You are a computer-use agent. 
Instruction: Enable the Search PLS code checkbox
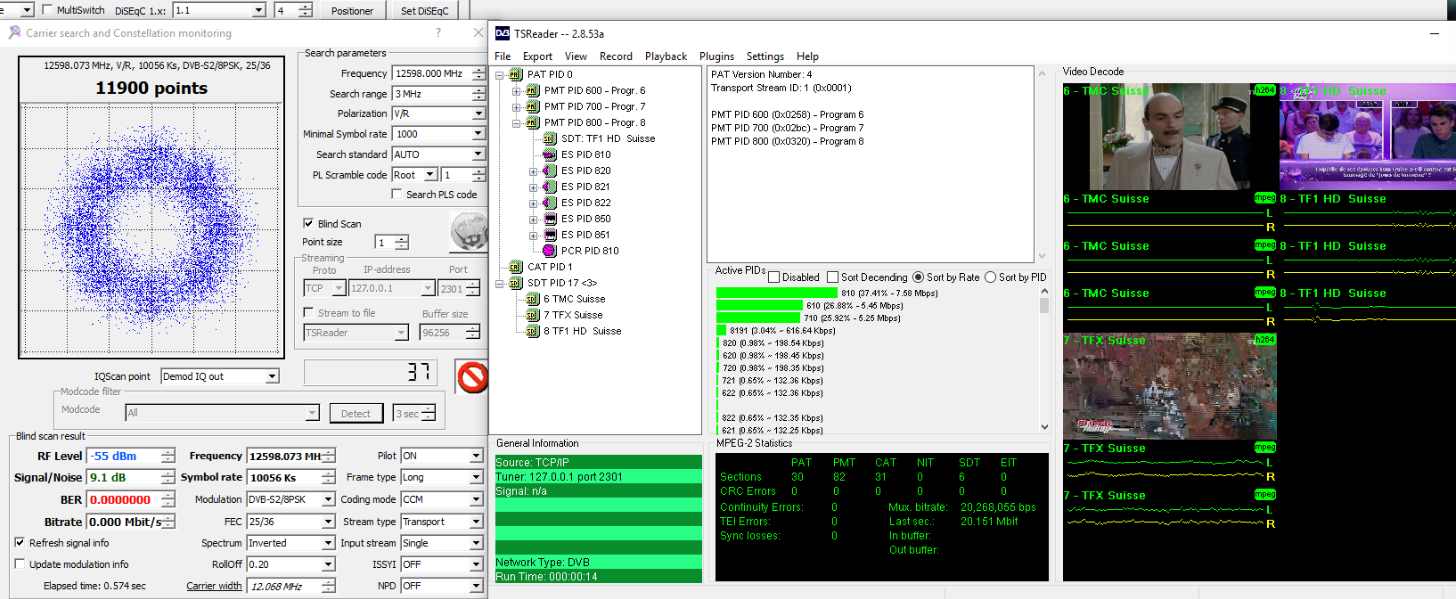[397, 194]
